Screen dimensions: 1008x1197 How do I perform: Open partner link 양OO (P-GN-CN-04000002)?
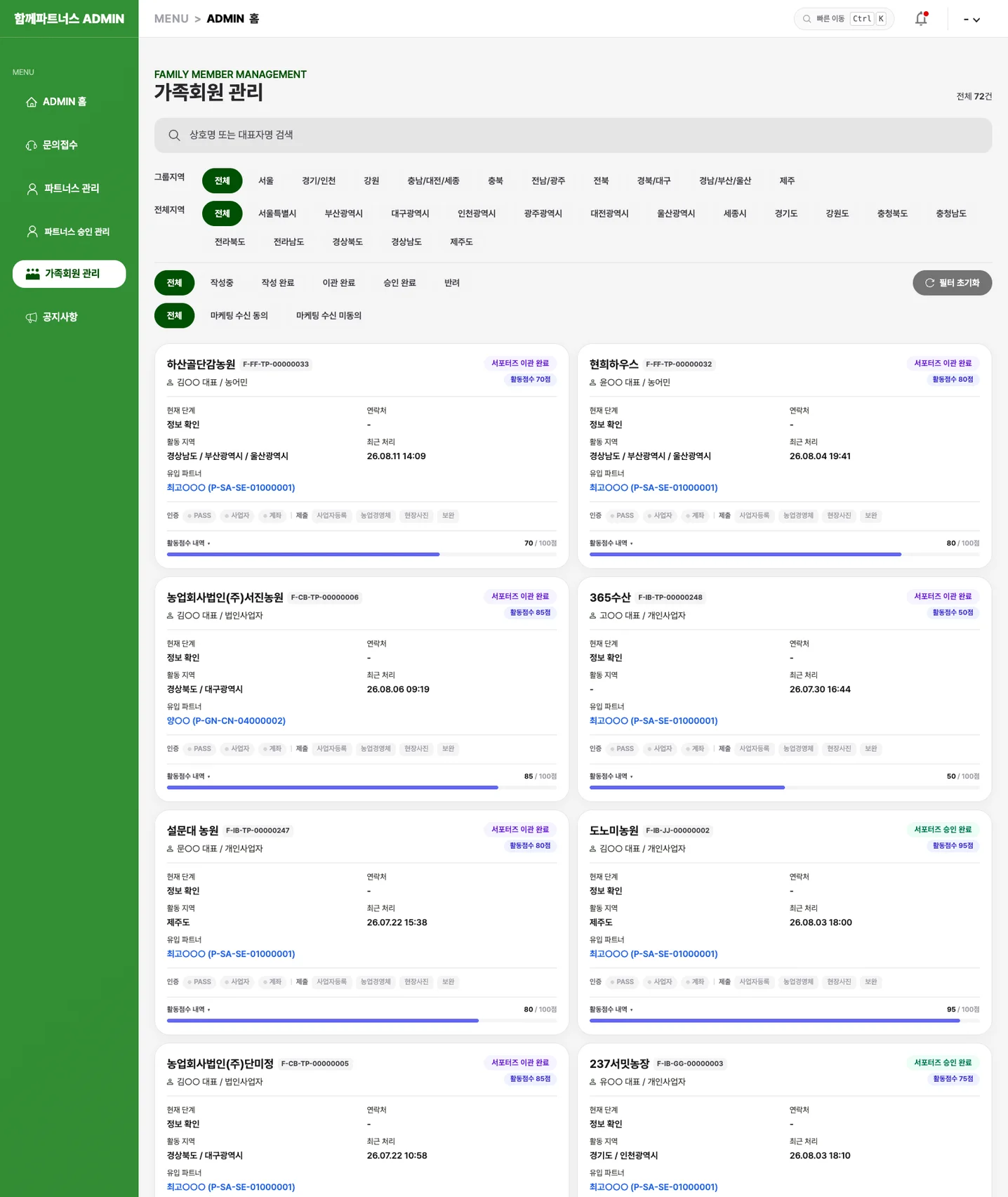[226, 721]
